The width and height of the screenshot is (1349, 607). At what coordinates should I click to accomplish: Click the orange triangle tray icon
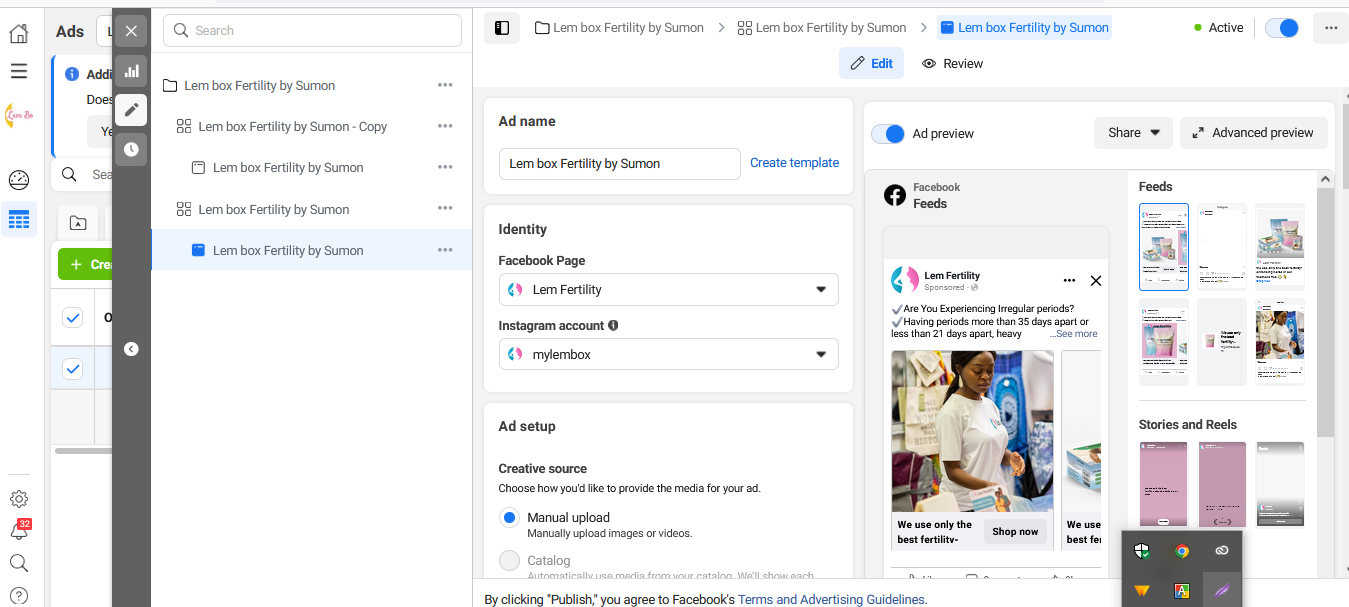coord(1142,590)
